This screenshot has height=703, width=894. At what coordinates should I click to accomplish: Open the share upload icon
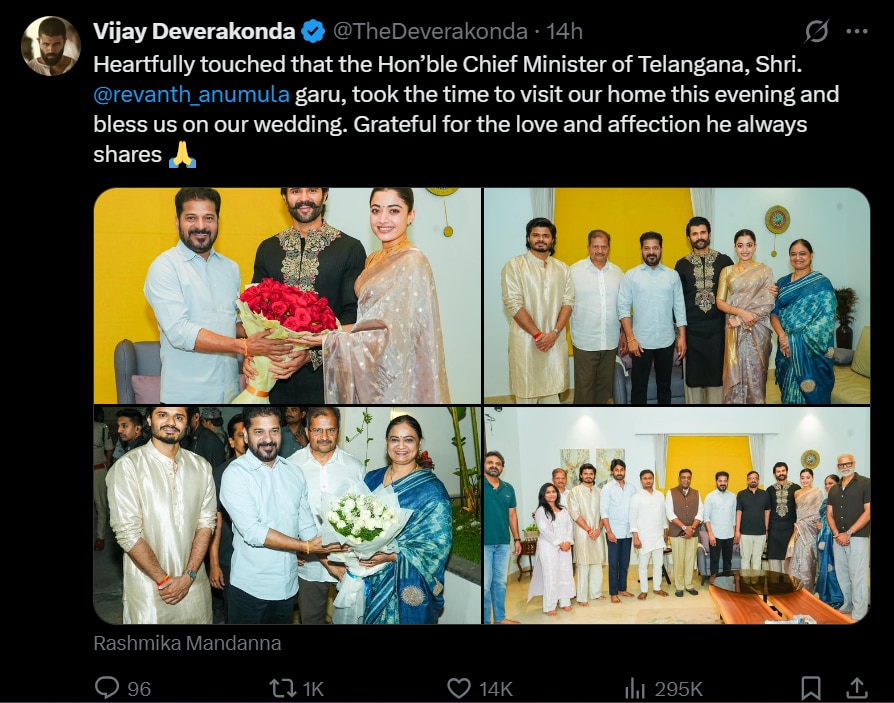[856, 688]
